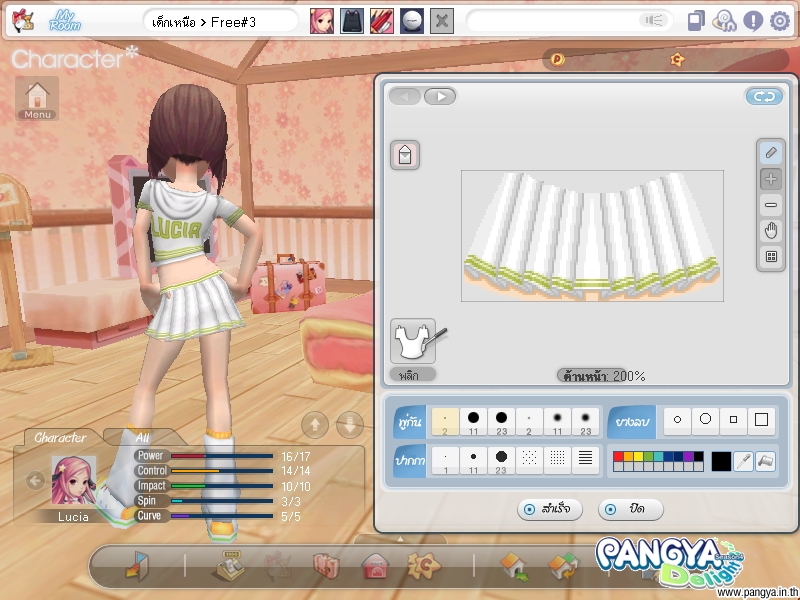Toggle the grid view tool
800x600 pixels.
771,257
